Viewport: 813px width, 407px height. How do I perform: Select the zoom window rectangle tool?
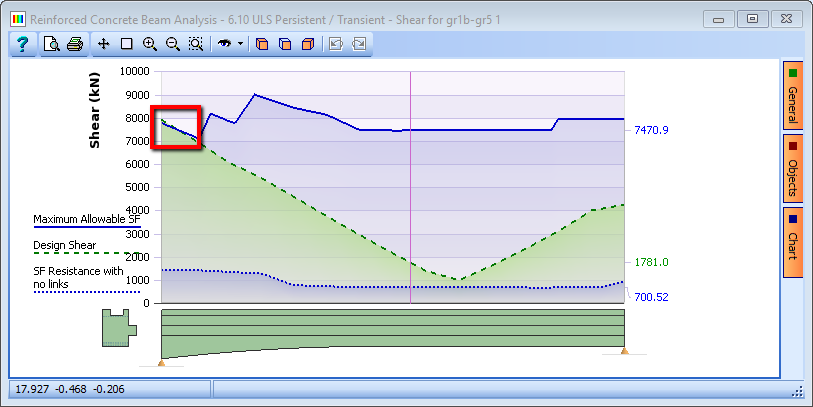pos(127,44)
